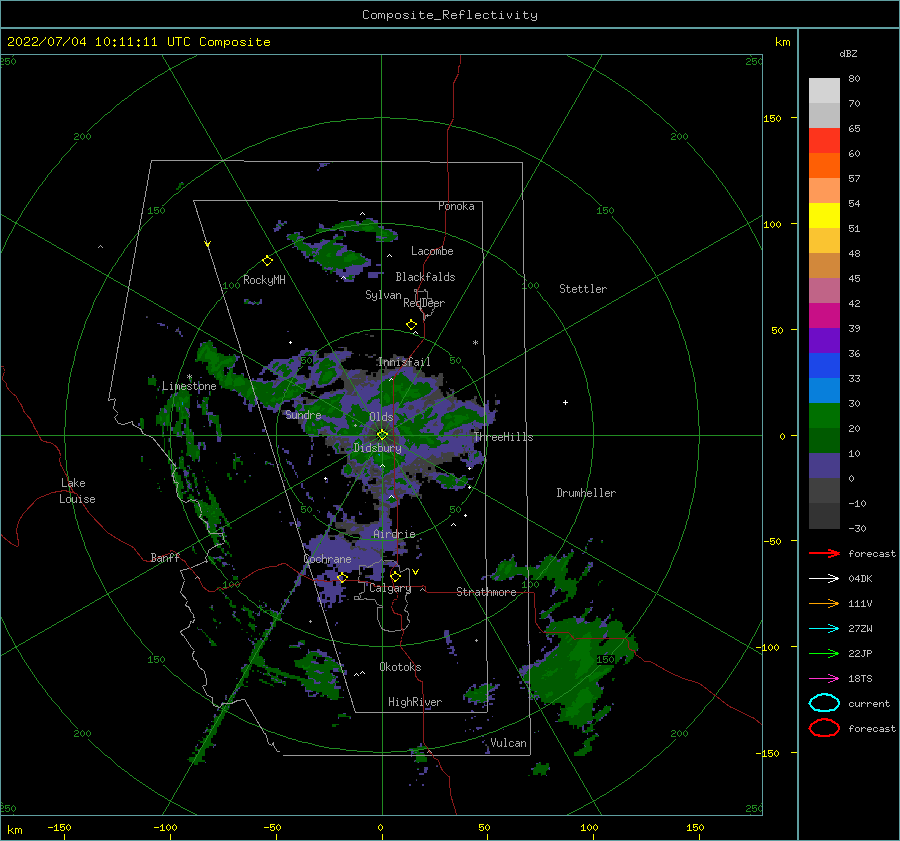Click the white 04DK arrow in legend

(x=824, y=579)
